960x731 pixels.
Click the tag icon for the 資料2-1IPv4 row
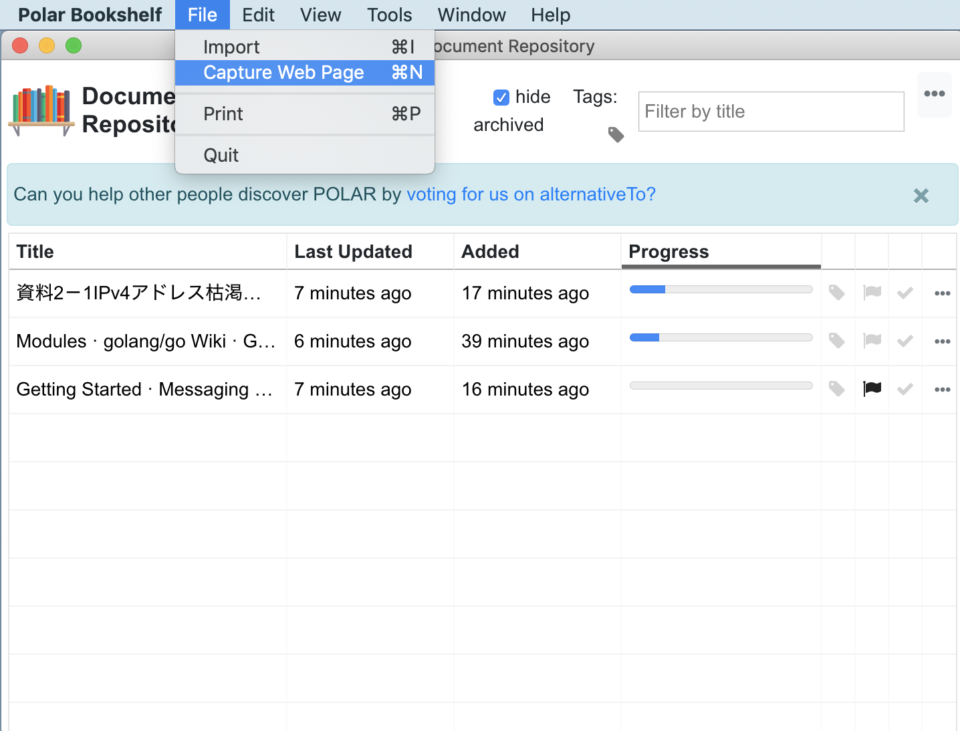click(836, 293)
